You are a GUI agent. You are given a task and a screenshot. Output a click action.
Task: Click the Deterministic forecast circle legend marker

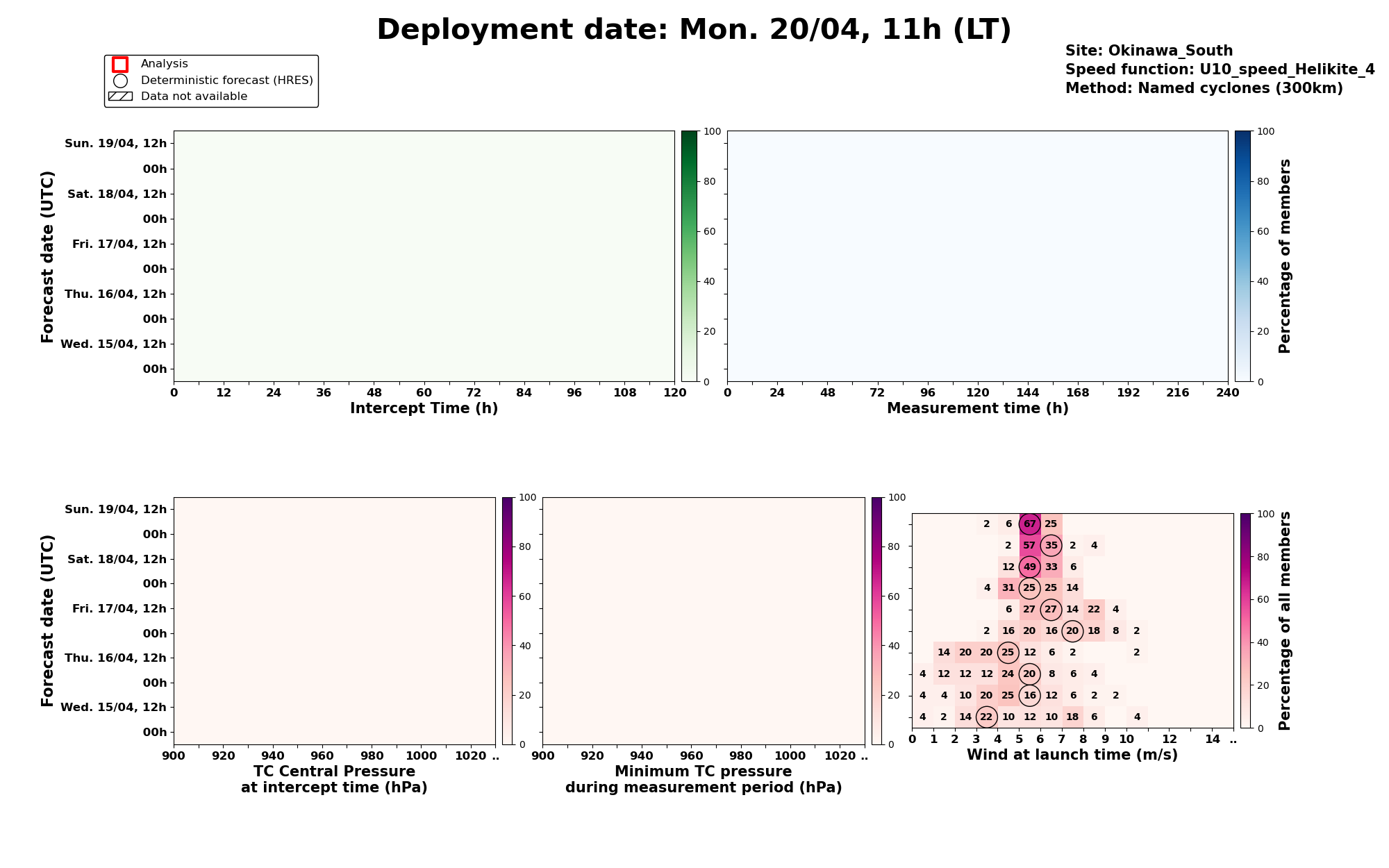[x=120, y=81]
